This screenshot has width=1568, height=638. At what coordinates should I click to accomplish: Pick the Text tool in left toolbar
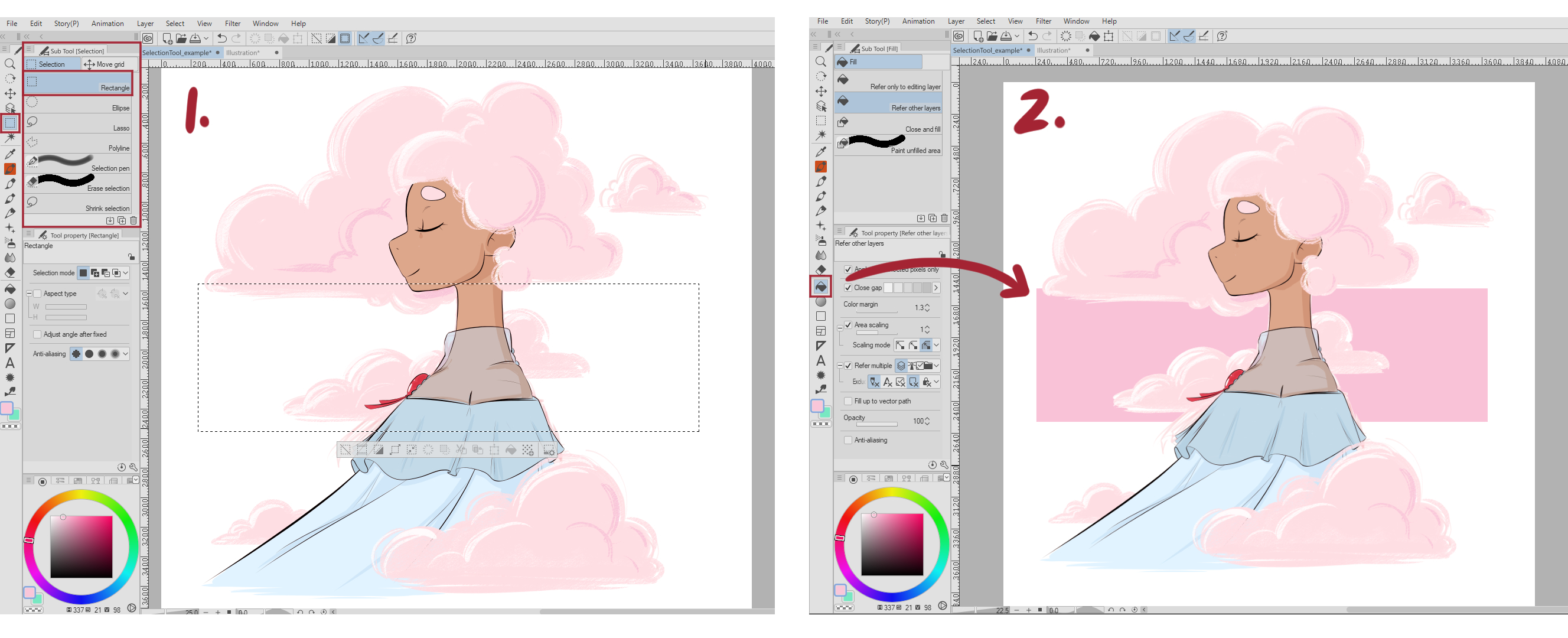(9, 363)
